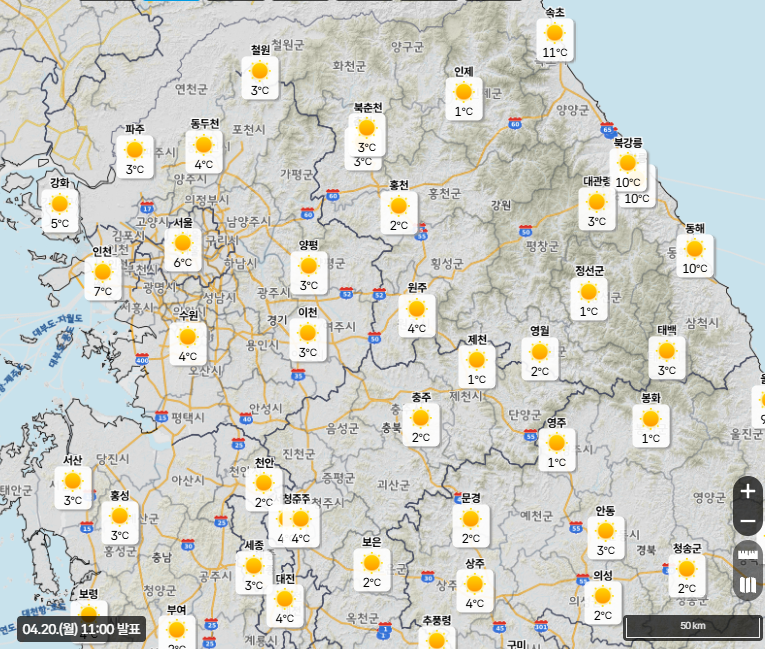The image size is (765, 649).
Task: Select the 수원 4°C weather marker
Action: (188, 343)
